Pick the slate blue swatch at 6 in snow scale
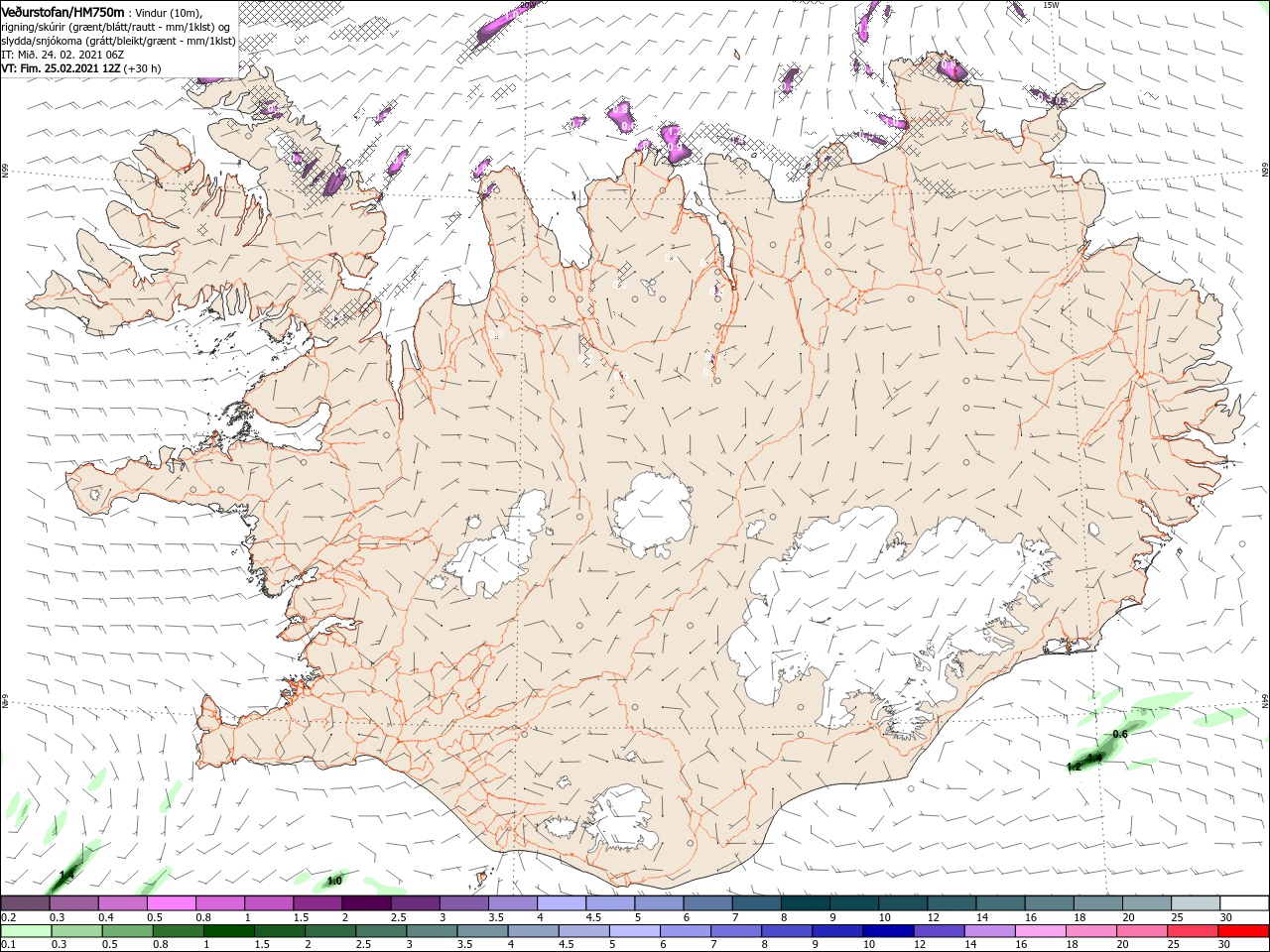Viewport: 1270px width, 952px height. point(708,903)
